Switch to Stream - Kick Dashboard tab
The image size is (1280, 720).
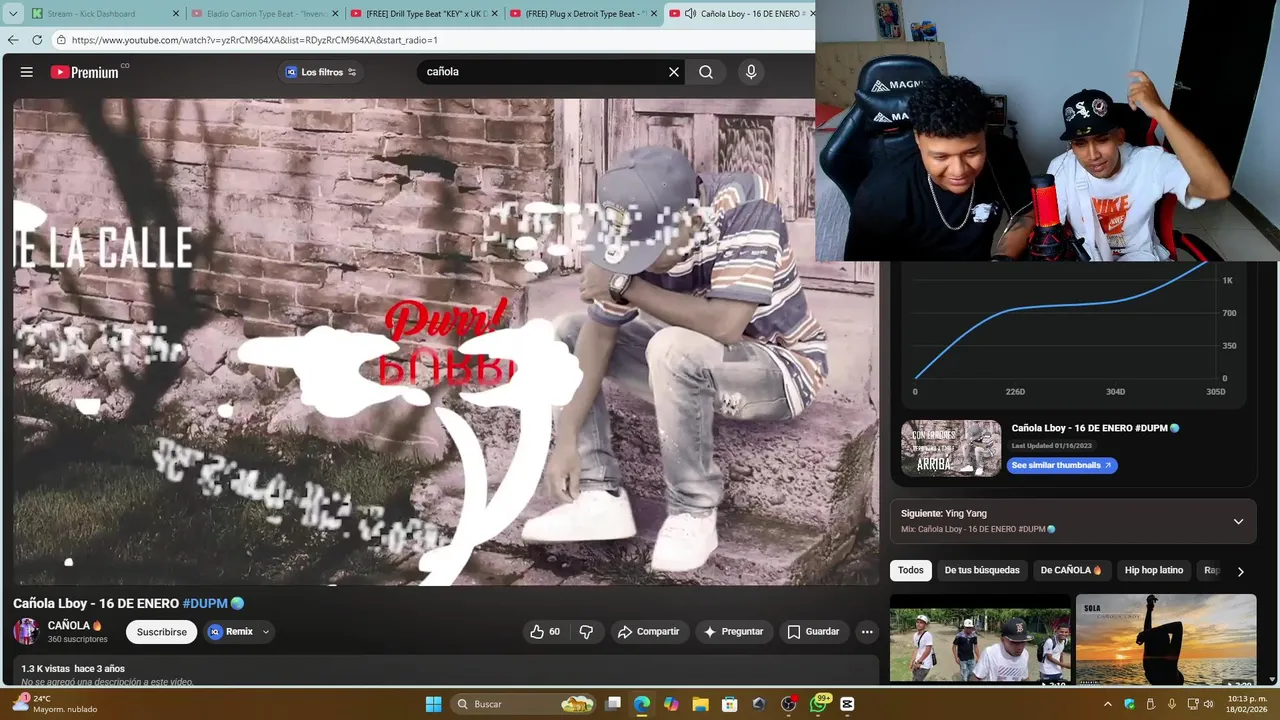pos(91,14)
